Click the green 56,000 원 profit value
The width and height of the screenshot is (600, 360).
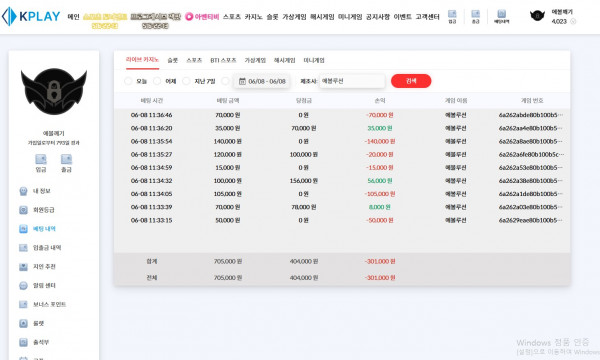pos(380,181)
